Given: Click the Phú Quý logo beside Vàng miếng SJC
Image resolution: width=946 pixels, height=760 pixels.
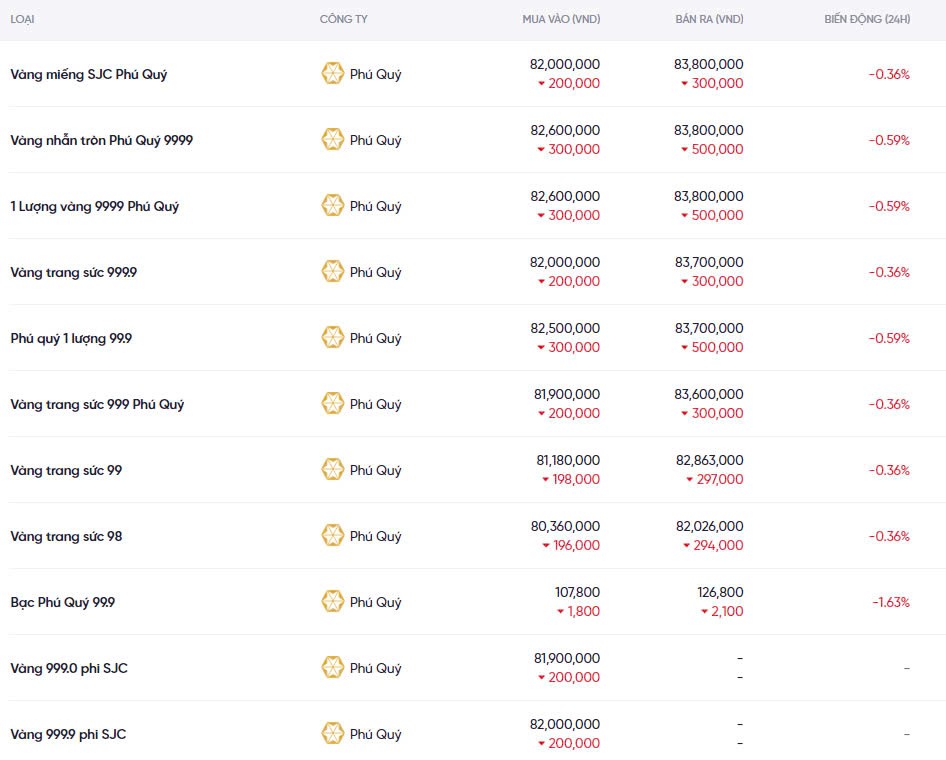Looking at the screenshot, I should [332, 74].
